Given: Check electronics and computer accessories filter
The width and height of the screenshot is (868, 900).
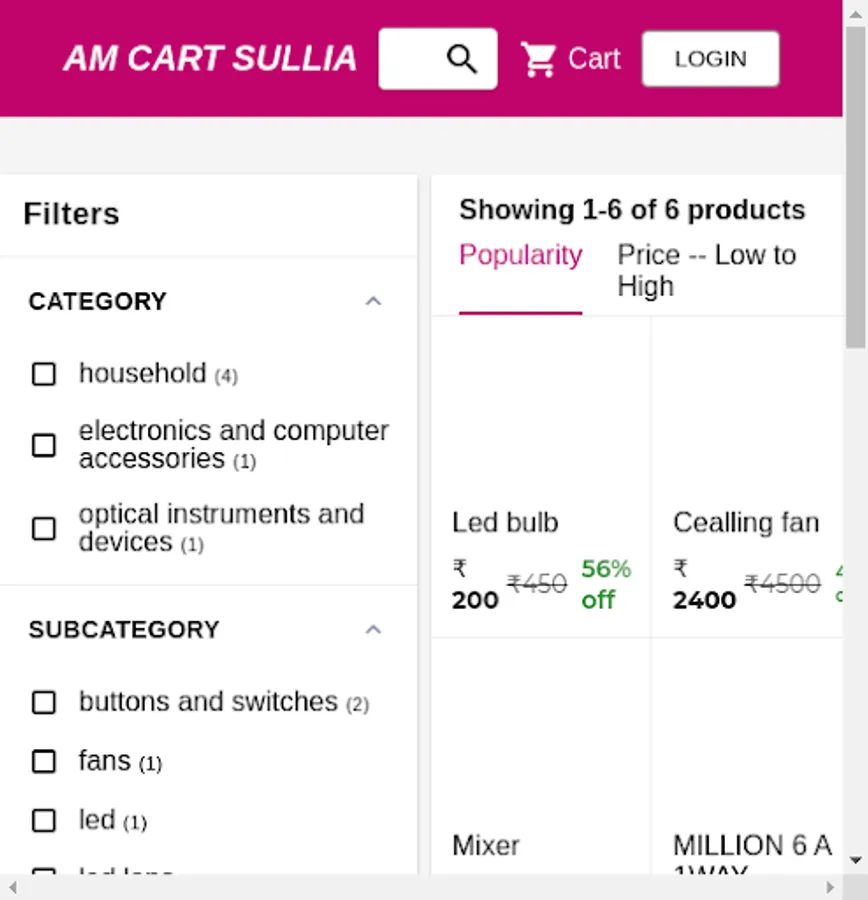Looking at the screenshot, I should (x=44, y=445).
